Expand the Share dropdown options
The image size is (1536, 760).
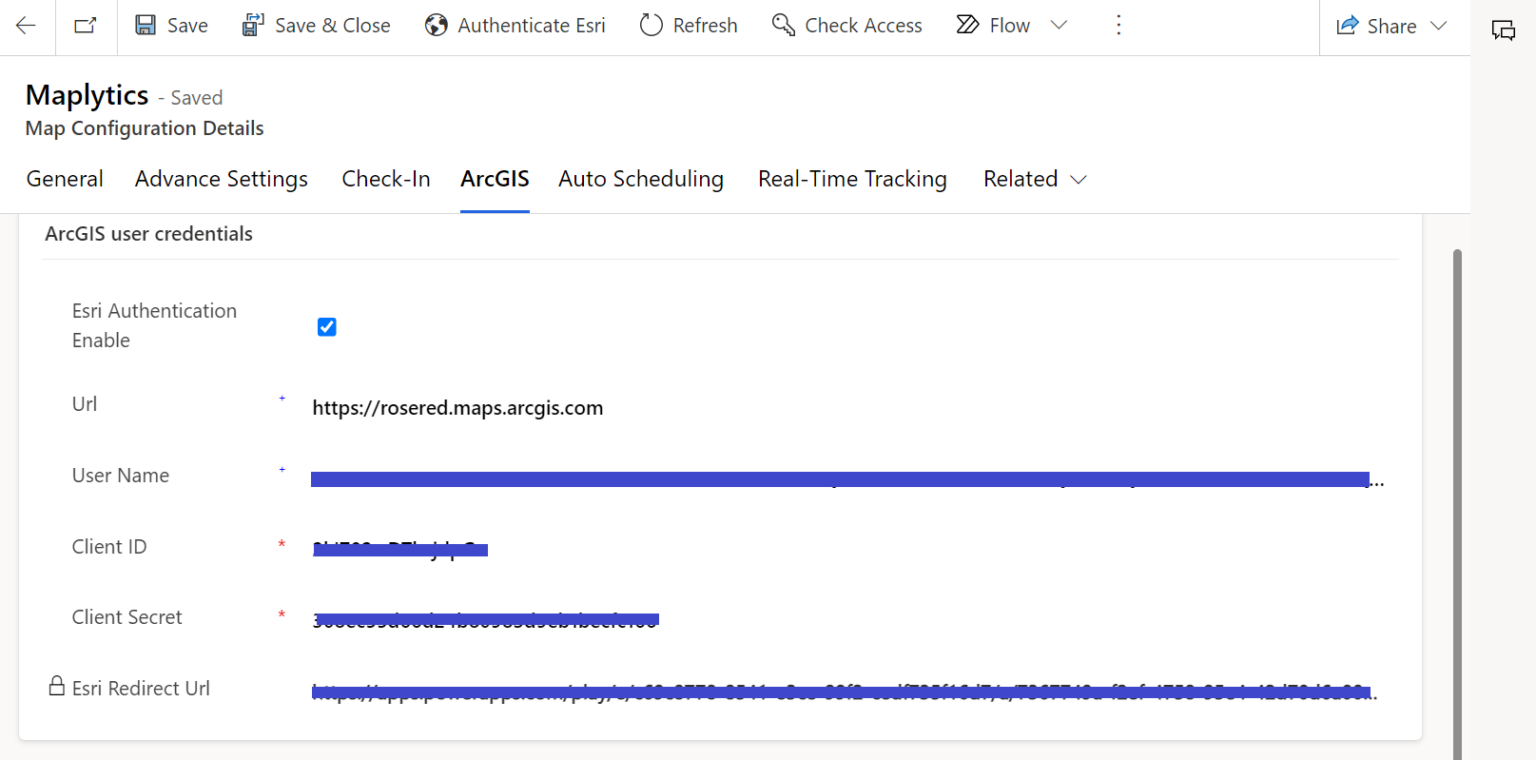click(x=1438, y=26)
